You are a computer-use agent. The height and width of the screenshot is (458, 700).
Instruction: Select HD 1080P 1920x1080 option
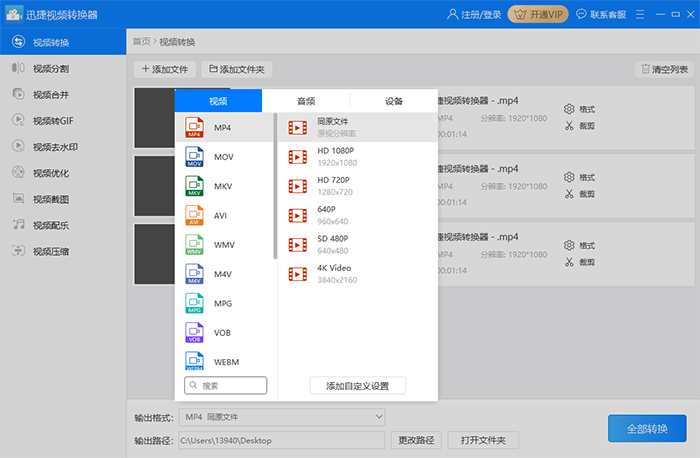(358, 157)
